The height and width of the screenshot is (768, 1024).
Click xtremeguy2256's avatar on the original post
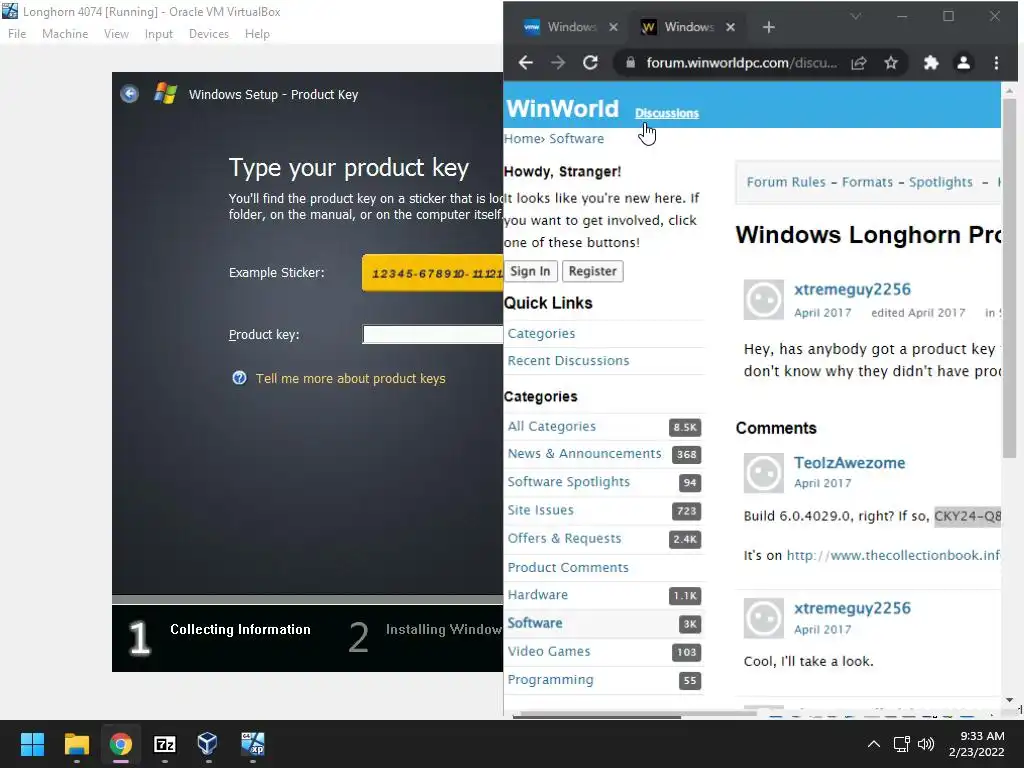coord(763,300)
